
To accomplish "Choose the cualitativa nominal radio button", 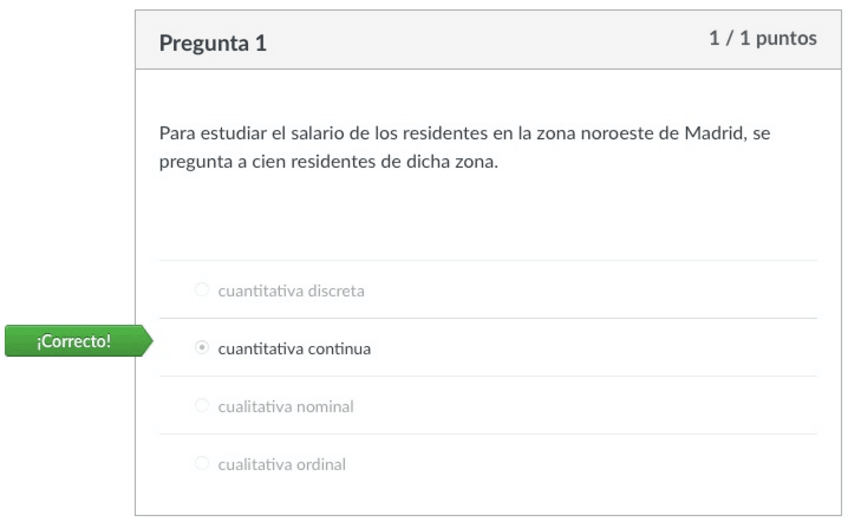I will coord(201,406).
